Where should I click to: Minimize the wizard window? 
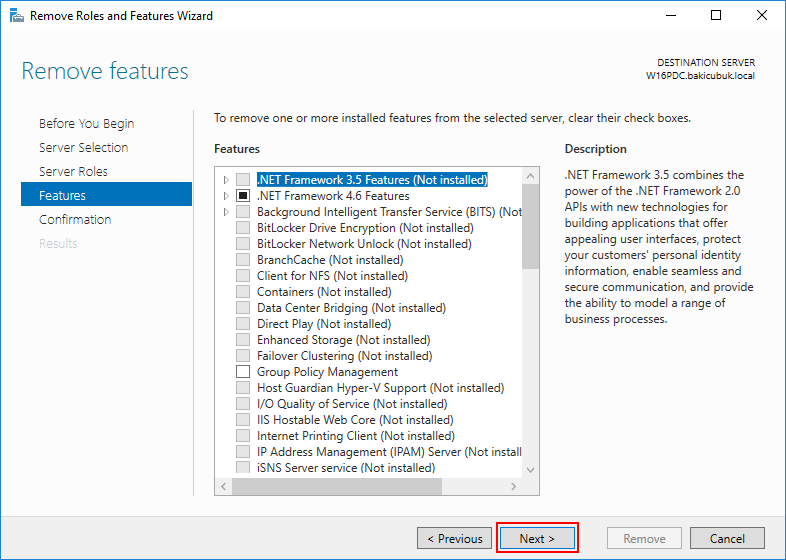[x=671, y=16]
